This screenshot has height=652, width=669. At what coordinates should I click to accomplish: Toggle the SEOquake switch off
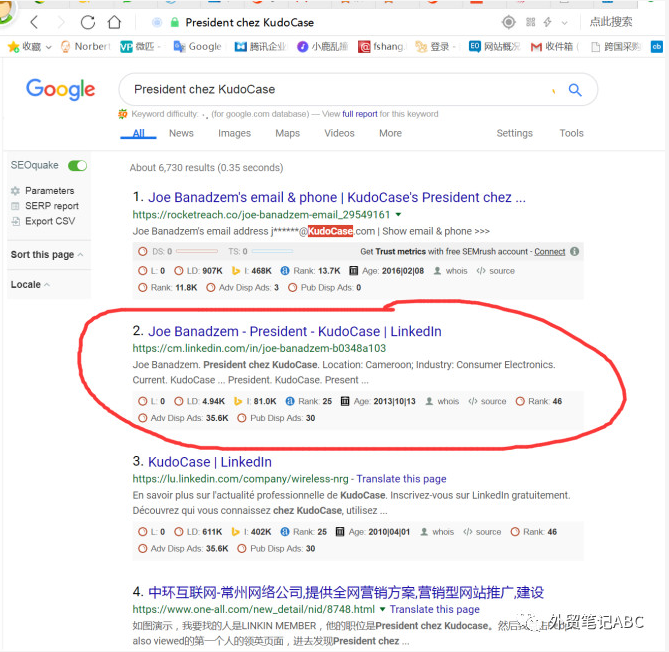pos(77,166)
